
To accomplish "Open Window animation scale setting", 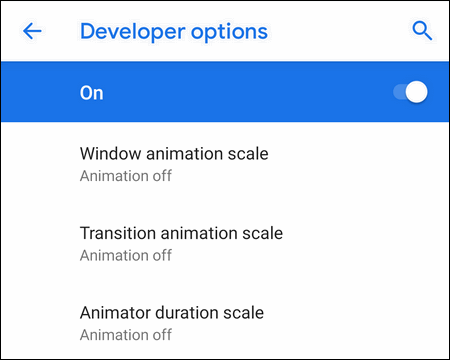I will pos(225,164).
